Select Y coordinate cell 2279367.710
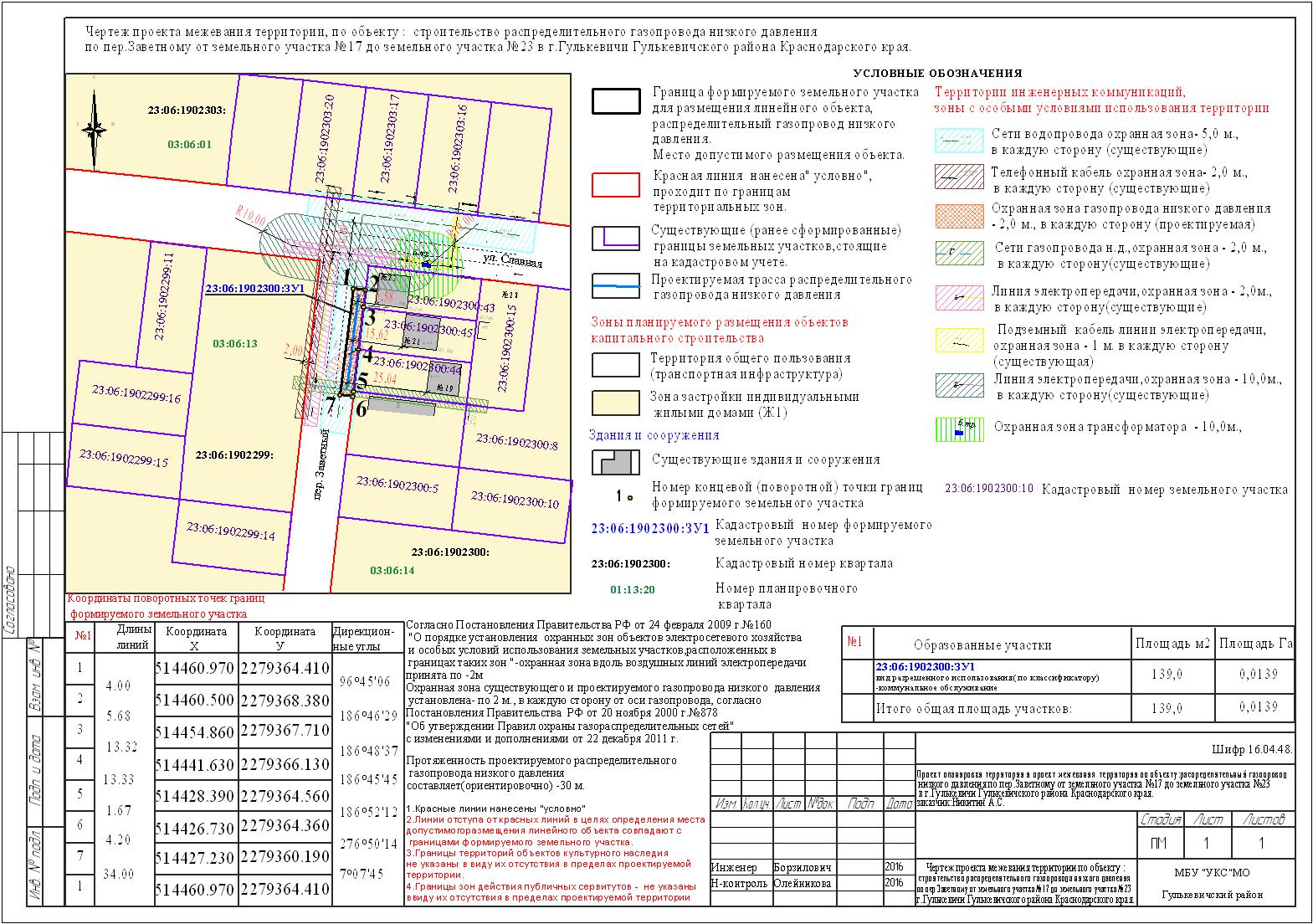1313x924 pixels. click(285, 730)
